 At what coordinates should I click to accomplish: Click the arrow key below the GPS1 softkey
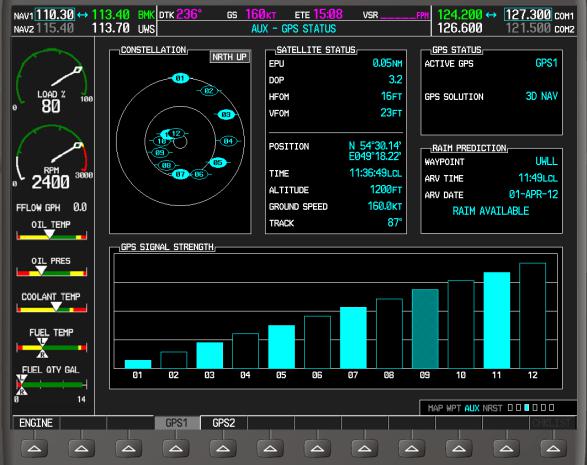point(176,448)
